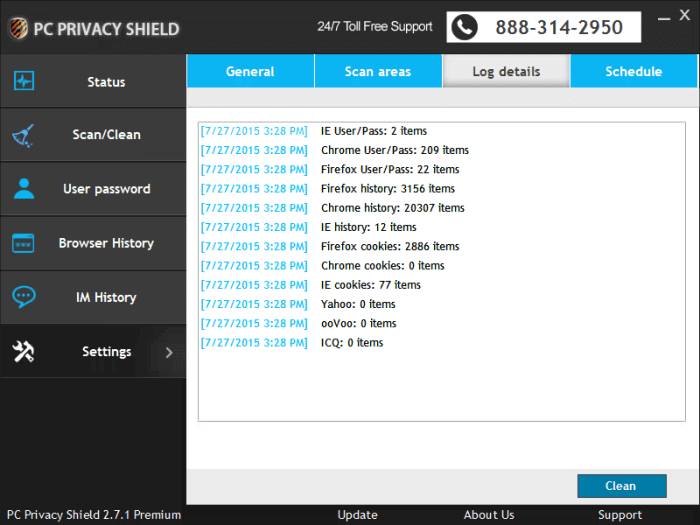This screenshot has width=700, height=525.
Task: Select 'Firefox User/Pass: 22 items' log entry
Action: (x=390, y=169)
